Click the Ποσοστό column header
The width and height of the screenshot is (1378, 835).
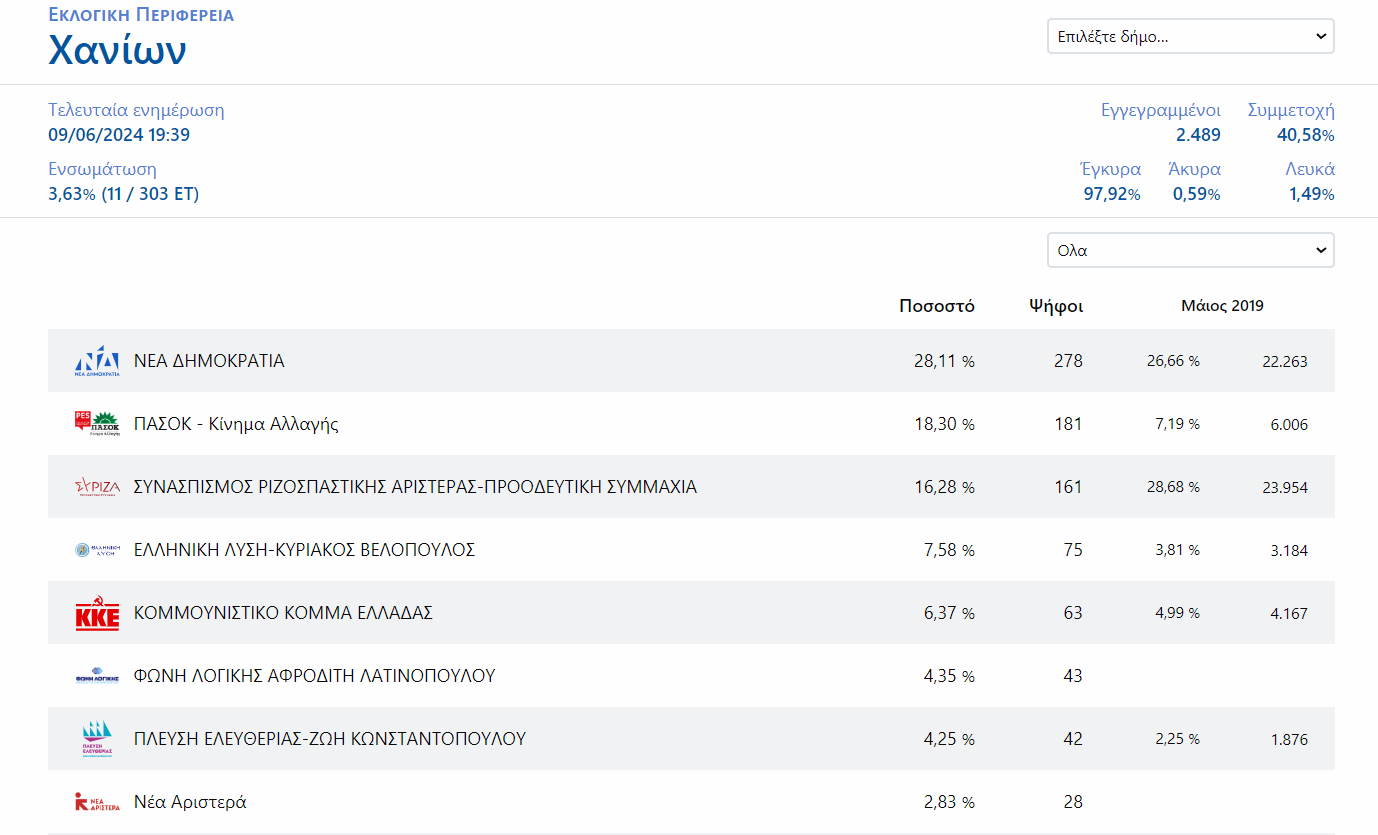pos(937,306)
